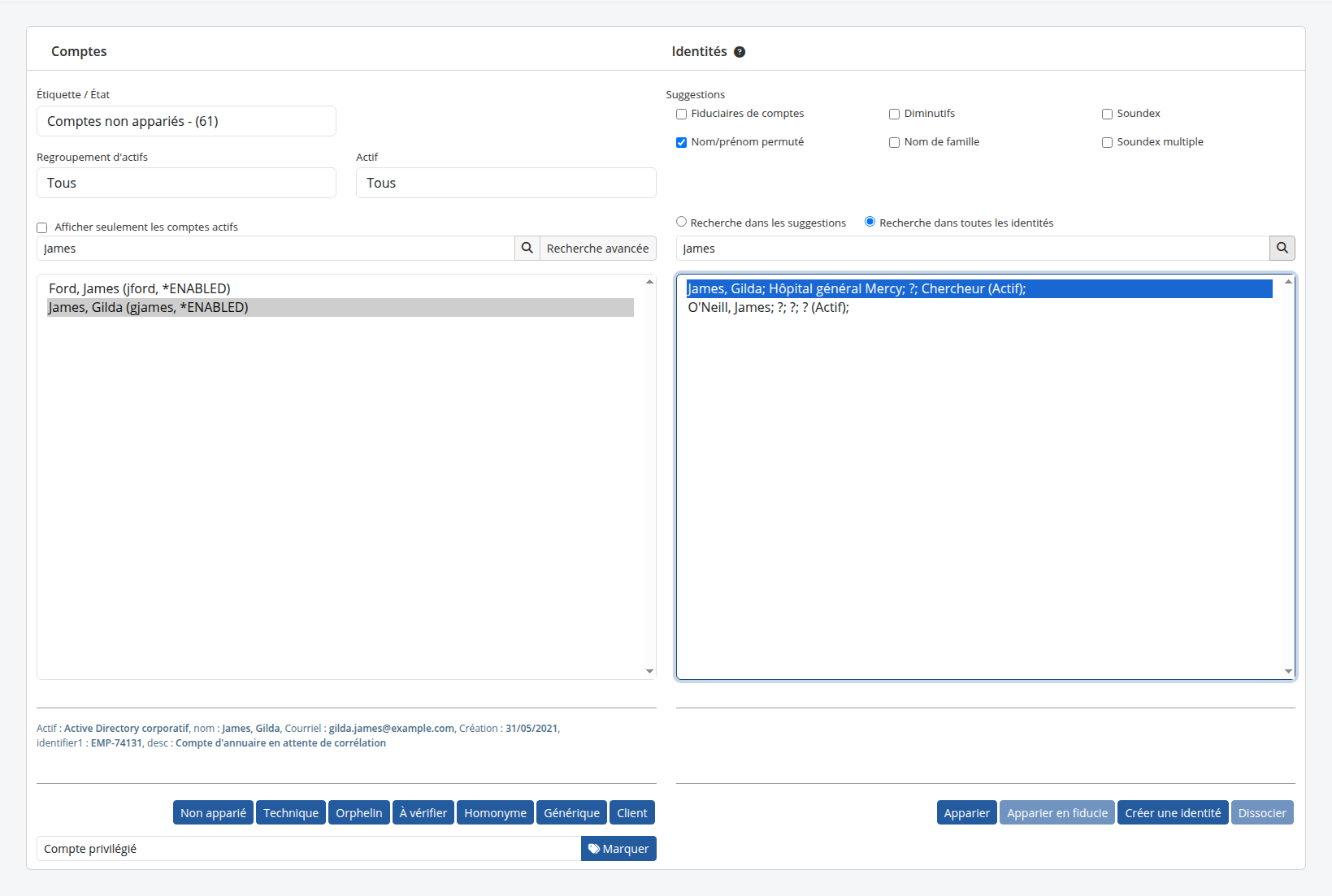The width and height of the screenshot is (1332, 896).
Task: Mark account as Orphelin
Action: [x=358, y=813]
